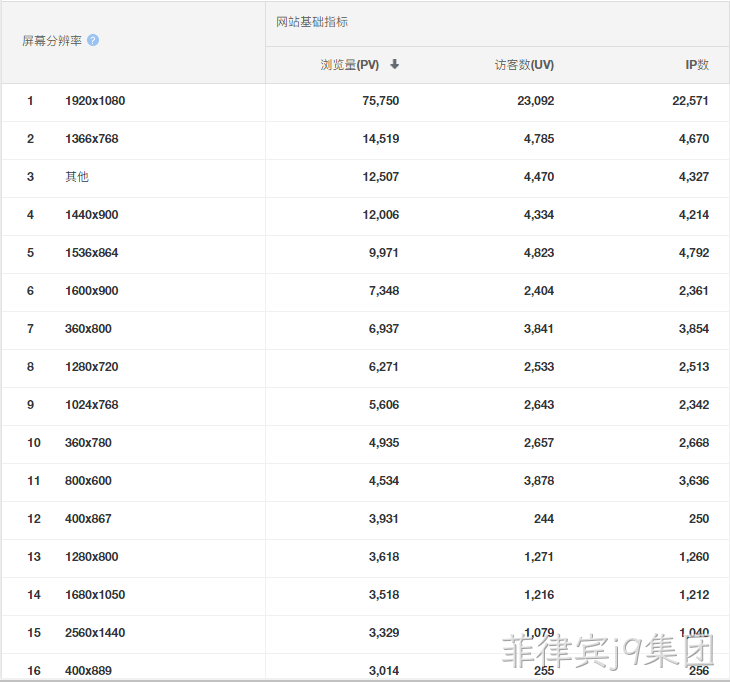Click the 网站基础指标 group header
Viewport: 730px width, 682px height.
pos(312,22)
